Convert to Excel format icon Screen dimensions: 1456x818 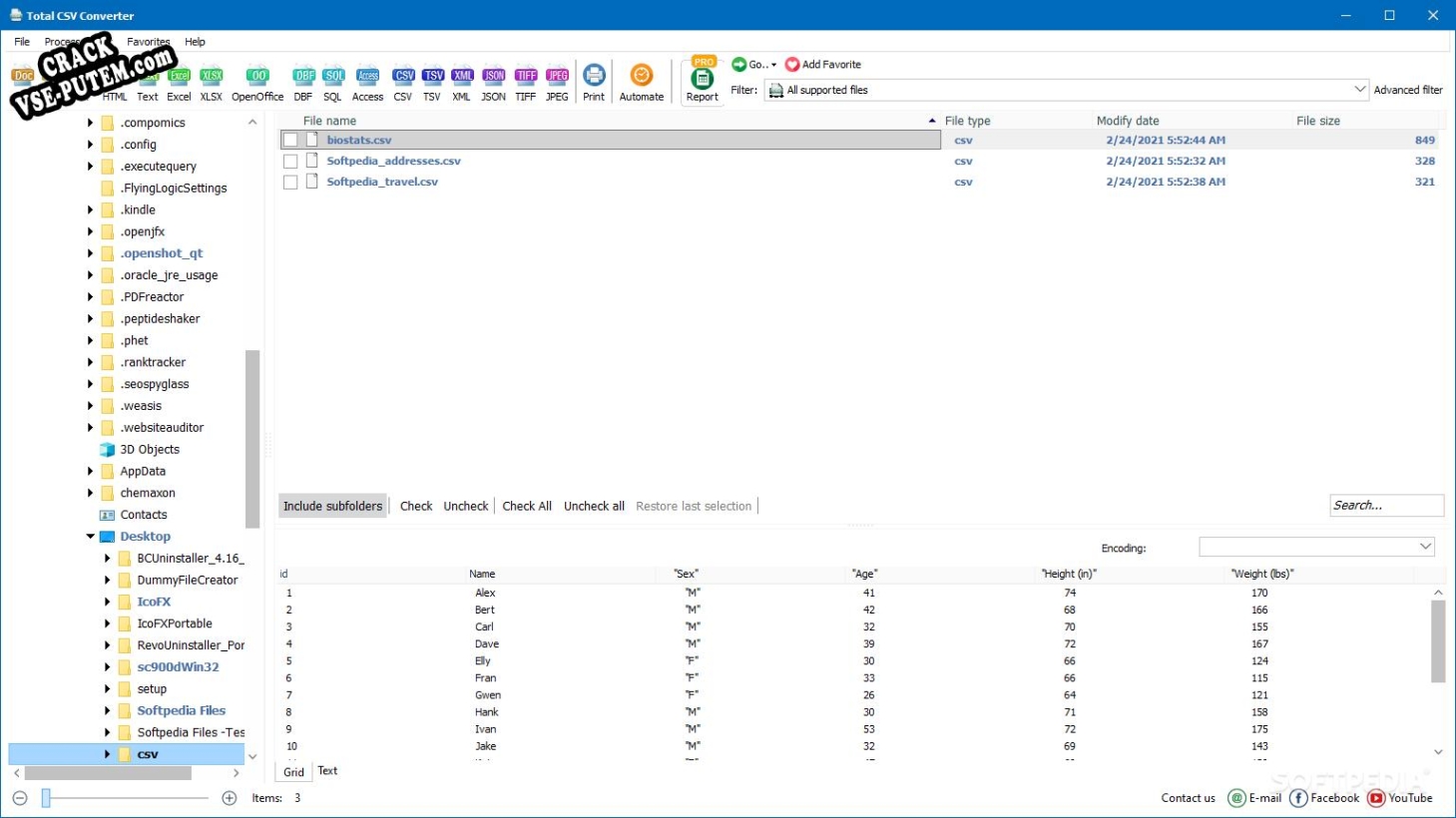pyautogui.click(x=179, y=84)
